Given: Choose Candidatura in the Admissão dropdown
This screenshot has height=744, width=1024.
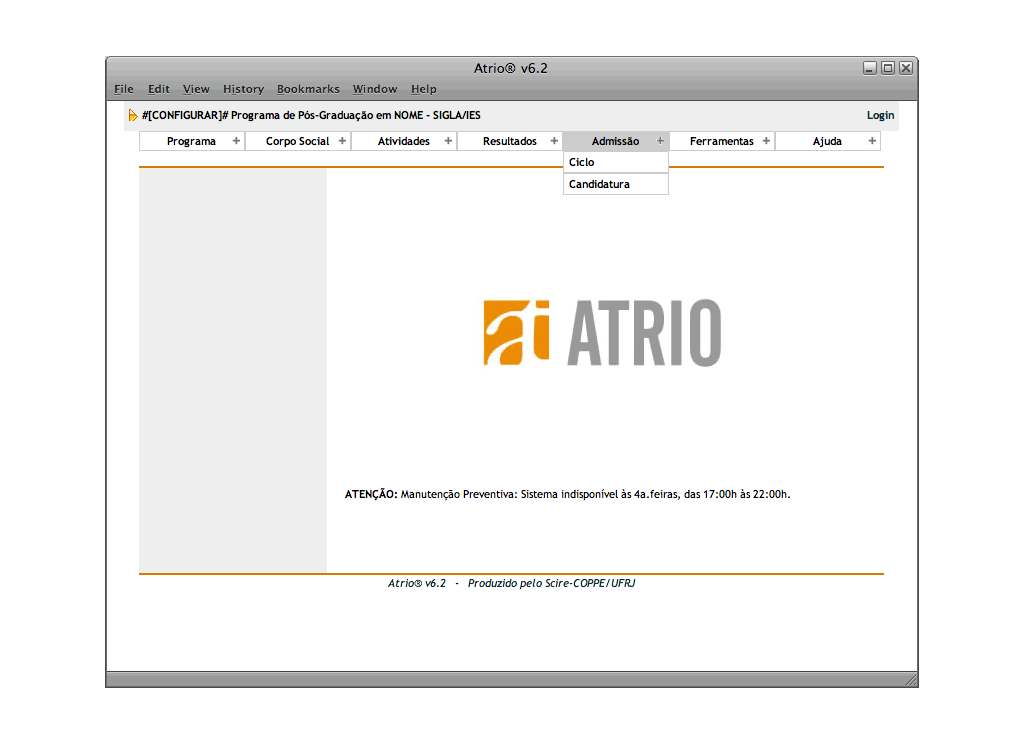Looking at the screenshot, I should (599, 184).
